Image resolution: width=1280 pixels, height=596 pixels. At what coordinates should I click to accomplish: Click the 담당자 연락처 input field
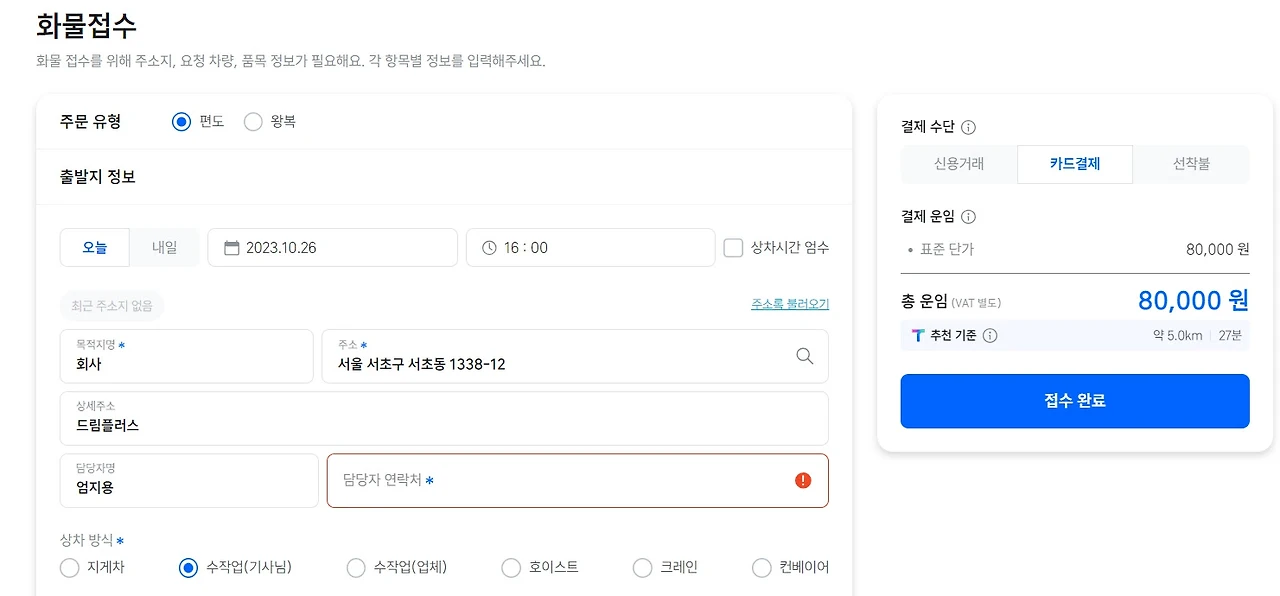[x=560, y=481]
